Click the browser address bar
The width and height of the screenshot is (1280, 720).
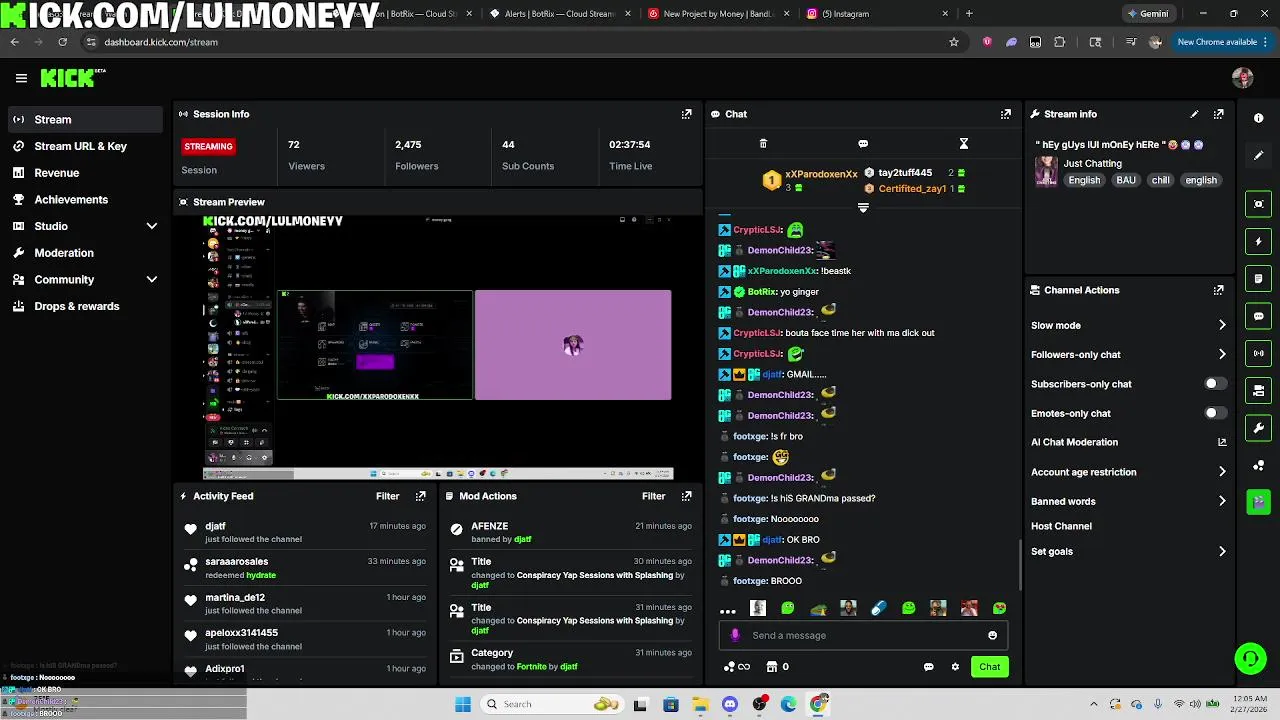tap(520, 42)
